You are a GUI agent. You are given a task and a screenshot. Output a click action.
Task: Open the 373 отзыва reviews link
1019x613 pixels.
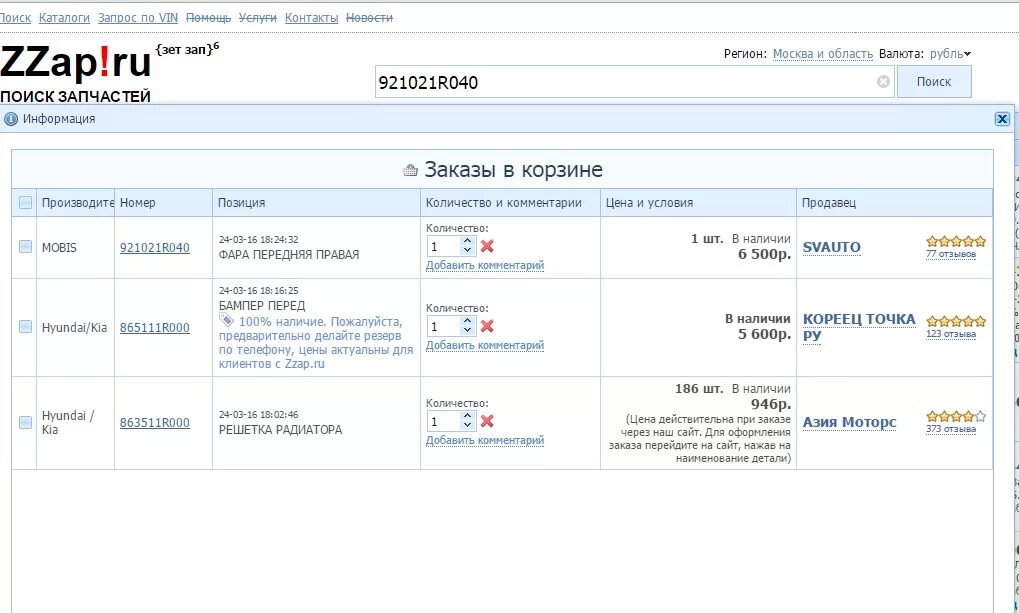point(951,429)
